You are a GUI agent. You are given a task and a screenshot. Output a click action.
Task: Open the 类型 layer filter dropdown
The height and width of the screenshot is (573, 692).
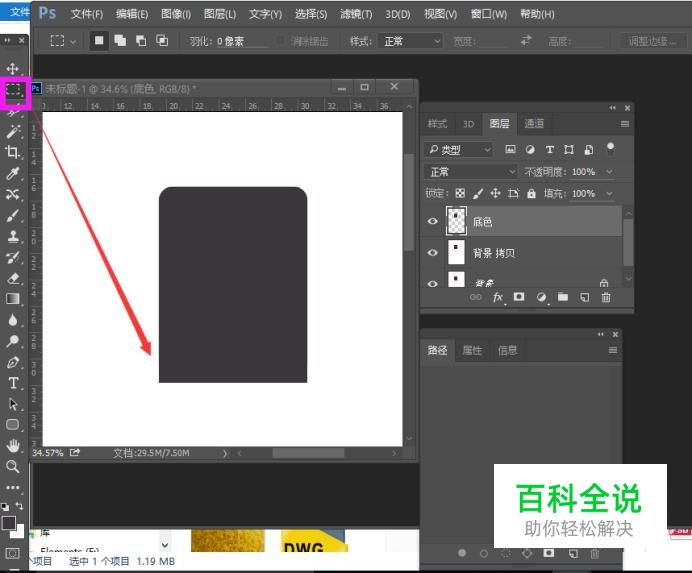point(459,150)
